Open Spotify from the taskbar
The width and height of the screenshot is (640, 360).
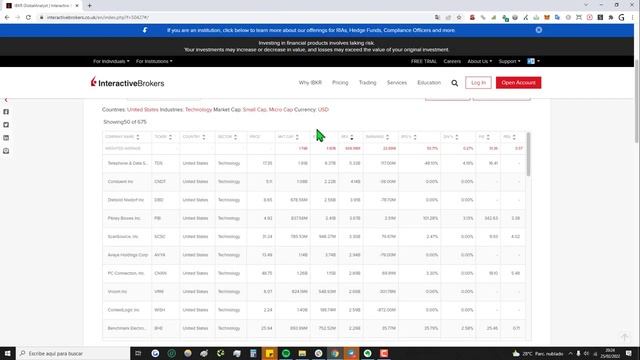[286, 353]
